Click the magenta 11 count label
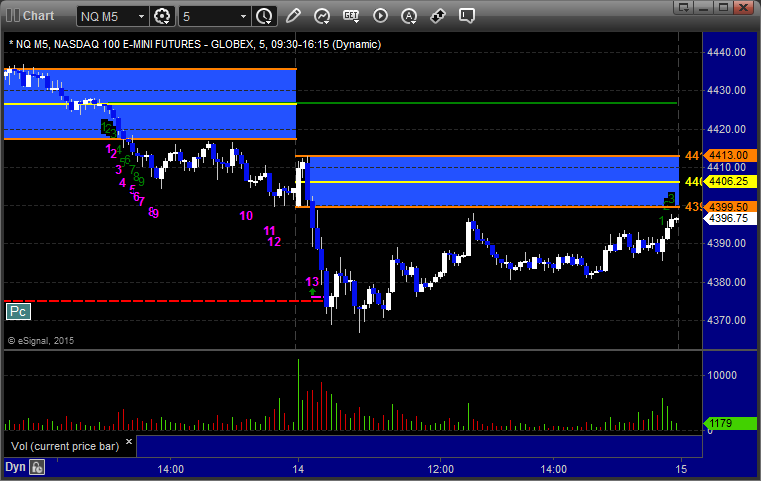The width and height of the screenshot is (761, 481). click(269, 231)
